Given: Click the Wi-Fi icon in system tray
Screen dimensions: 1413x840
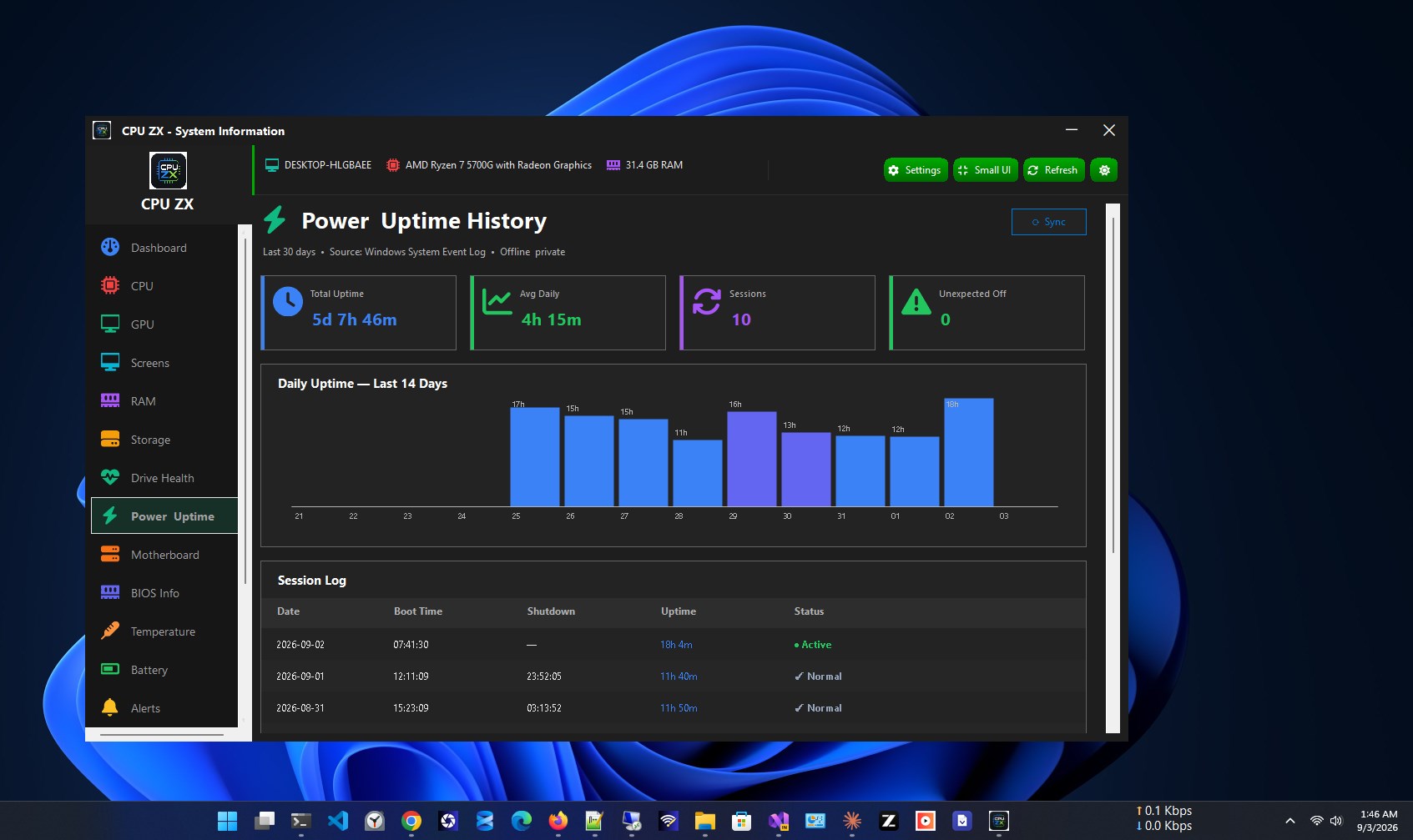Looking at the screenshot, I should 1316,821.
